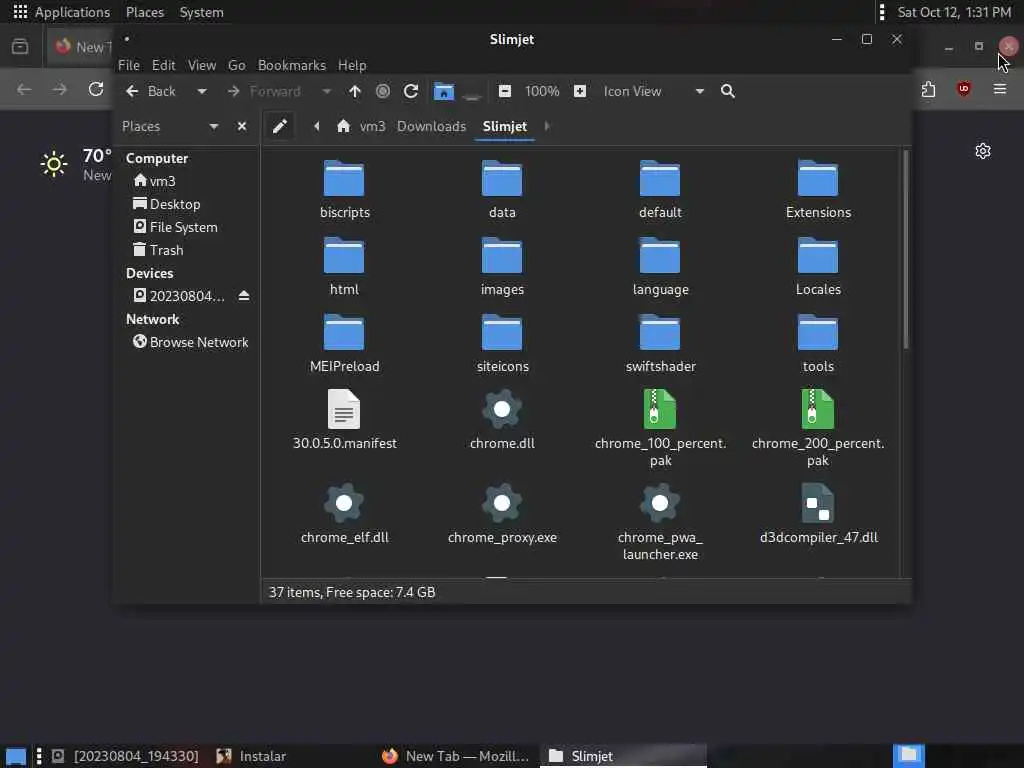
Task: Open the home folder toolbar icon
Action: [443, 91]
